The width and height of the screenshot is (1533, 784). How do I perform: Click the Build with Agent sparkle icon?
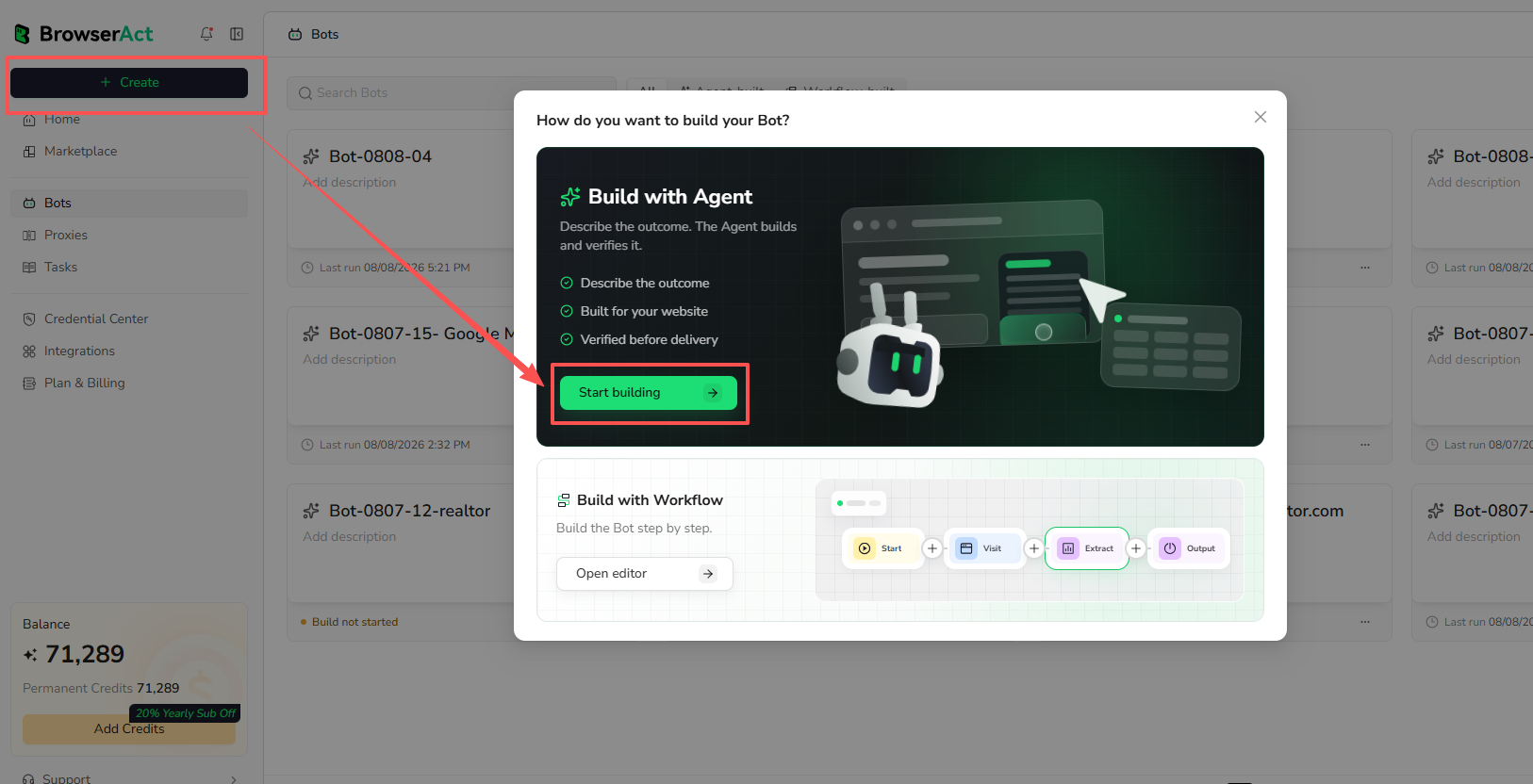tap(570, 197)
